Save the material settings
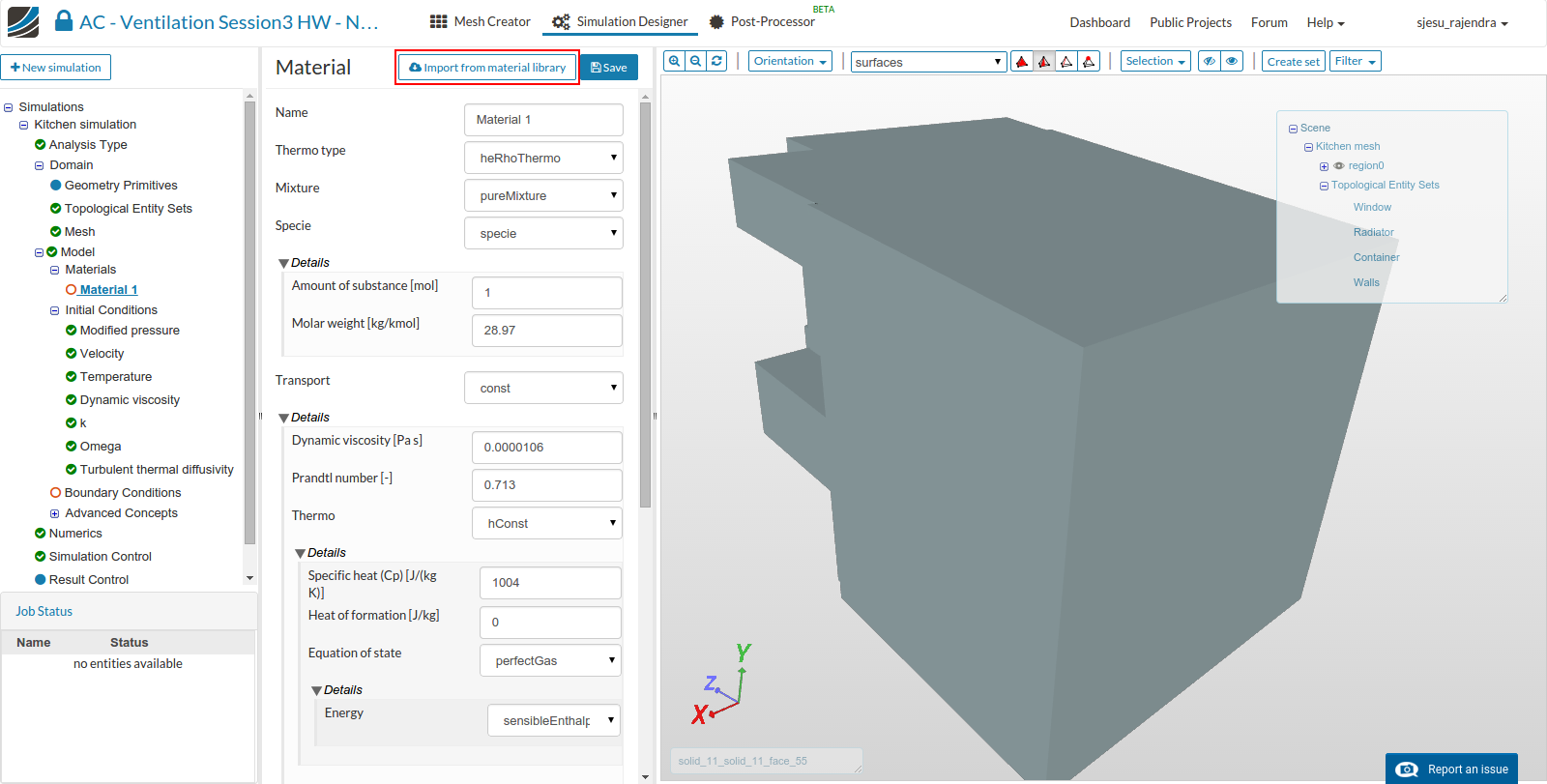 click(x=609, y=68)
